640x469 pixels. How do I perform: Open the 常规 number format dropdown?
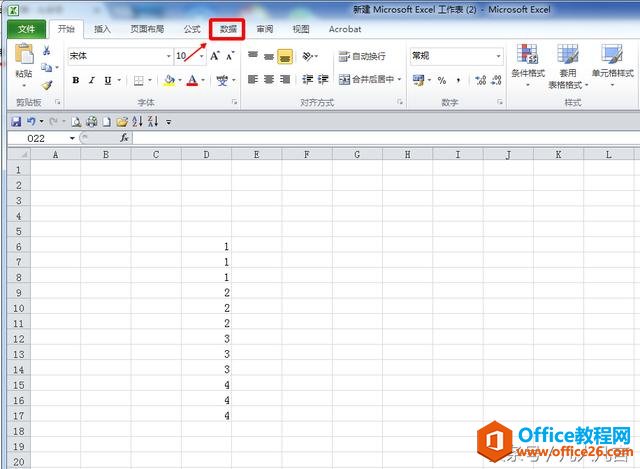(498, 56)
